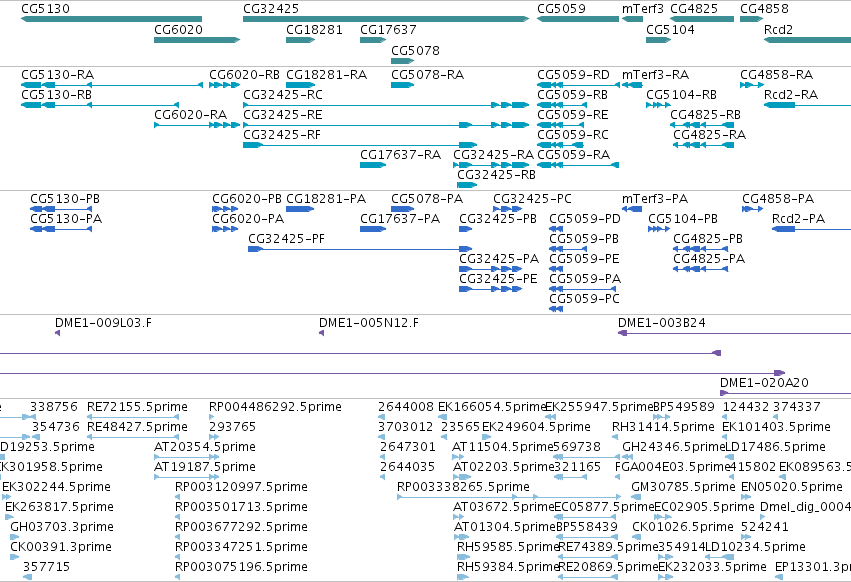851x582 pixels.
Task: Select the CG4825-RB transcript label
Action: [706, 115]
